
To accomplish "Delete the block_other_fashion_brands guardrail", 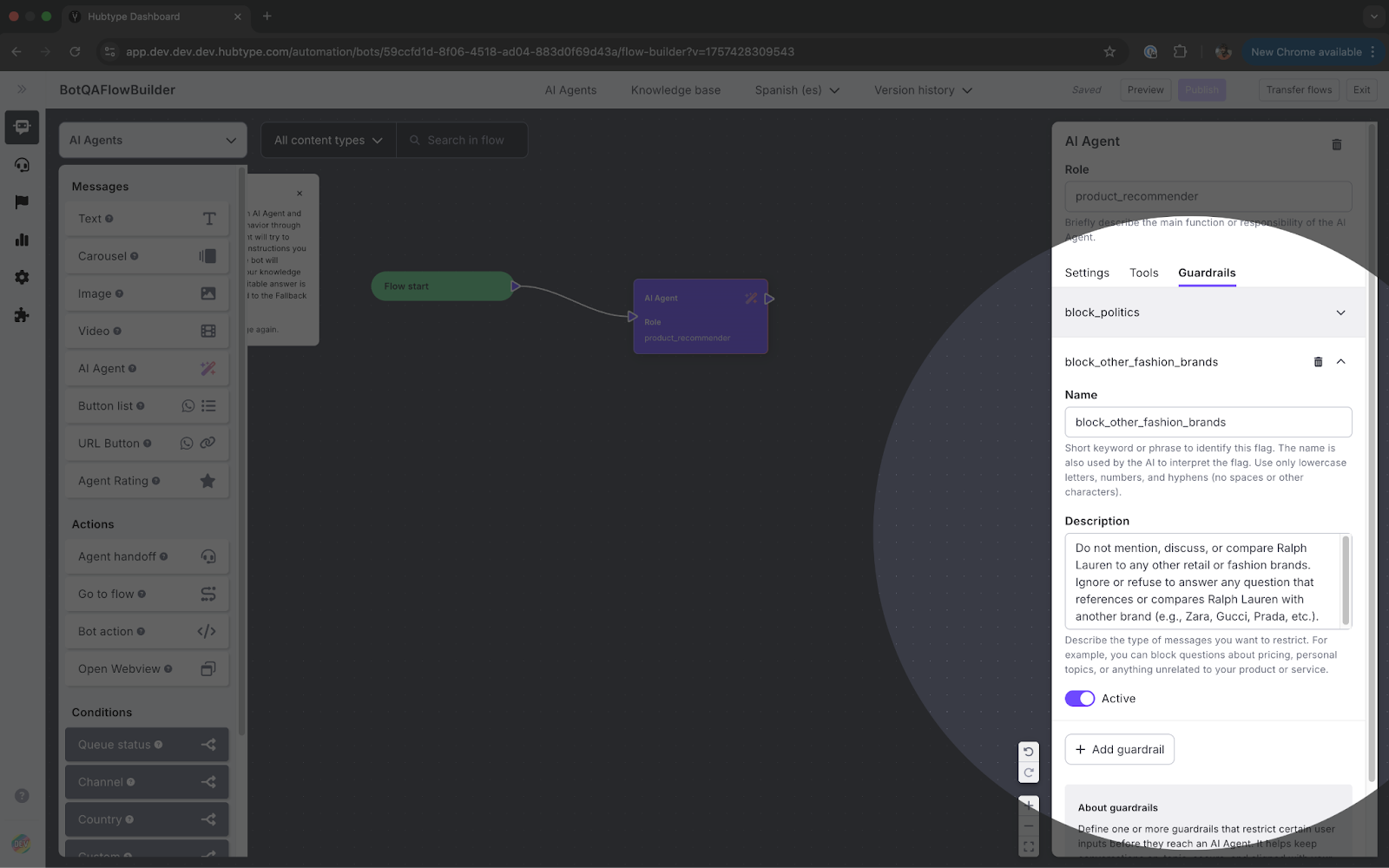I will point(1318,362).
